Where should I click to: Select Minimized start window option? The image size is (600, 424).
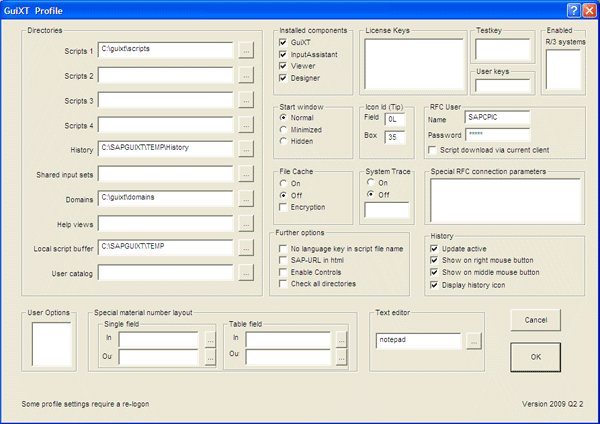pos(284,129)
